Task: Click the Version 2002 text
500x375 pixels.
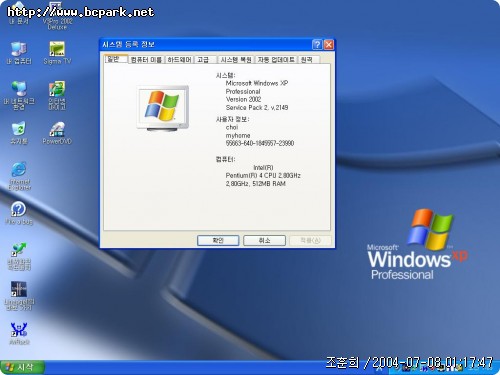Action: point(243,99)
